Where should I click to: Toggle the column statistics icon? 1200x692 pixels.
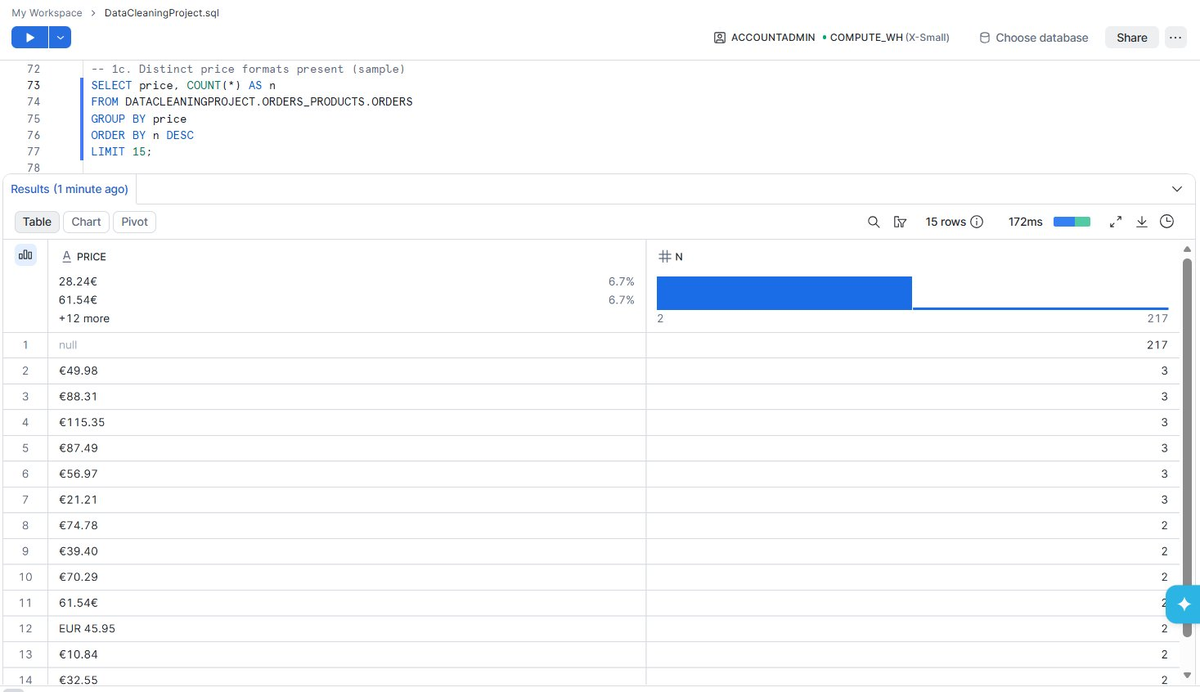click(25, 256)
